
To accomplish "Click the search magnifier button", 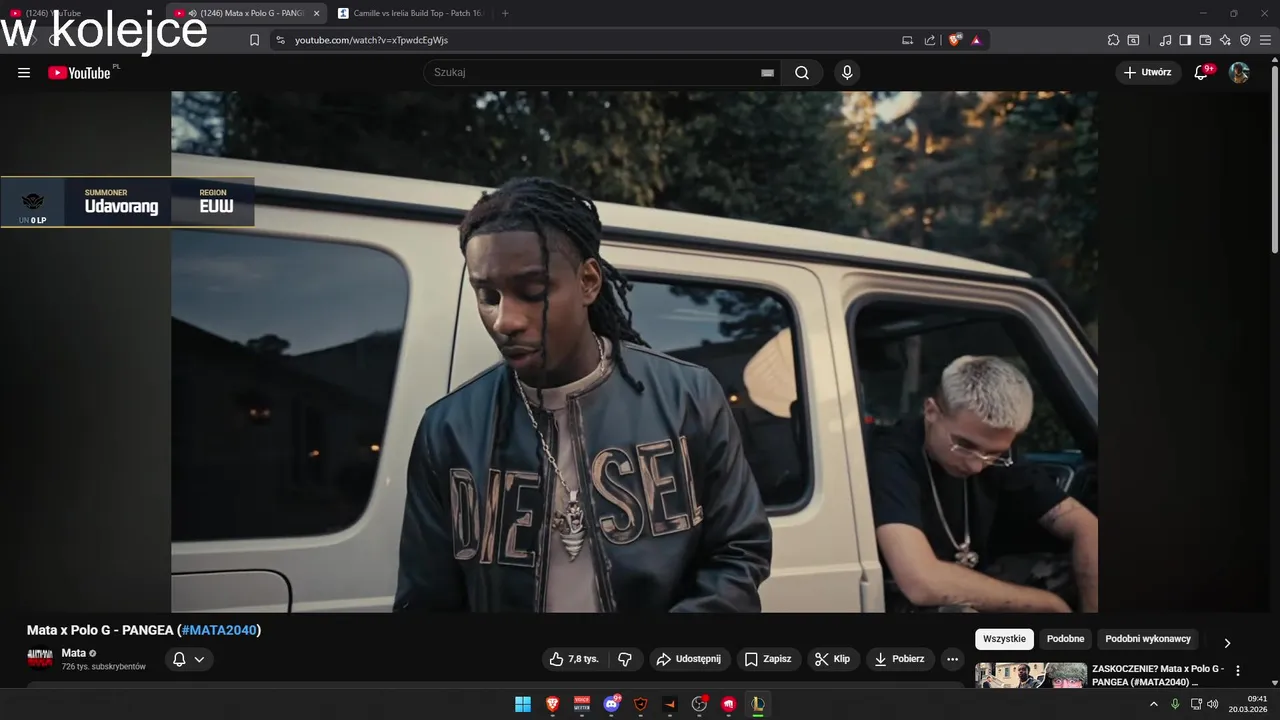I will (802, 73).
